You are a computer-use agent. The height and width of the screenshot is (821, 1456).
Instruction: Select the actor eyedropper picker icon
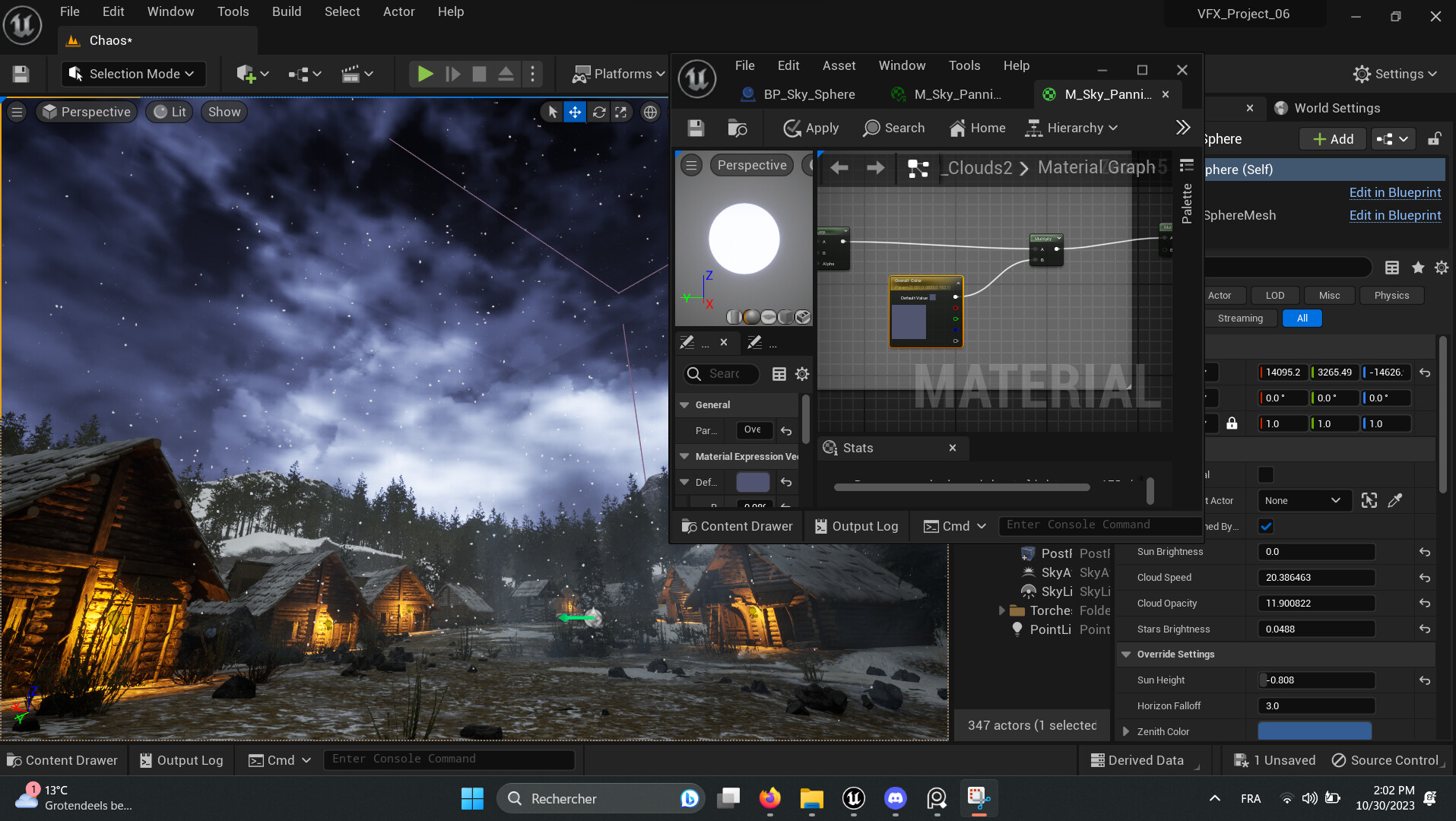[1395, 500]
